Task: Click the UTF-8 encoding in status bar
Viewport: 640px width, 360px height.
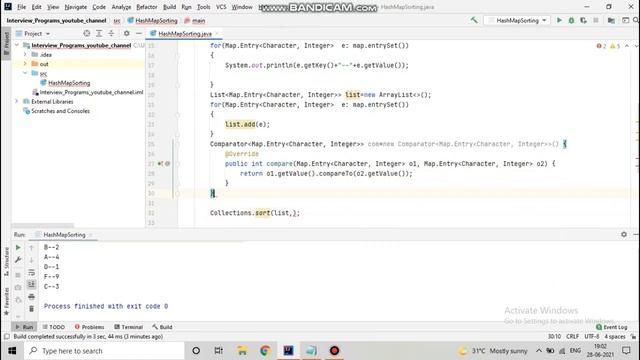Action: (591, 336)
